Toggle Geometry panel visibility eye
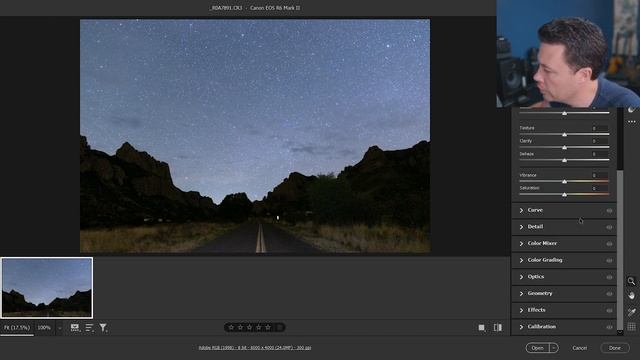 (609, 294)
